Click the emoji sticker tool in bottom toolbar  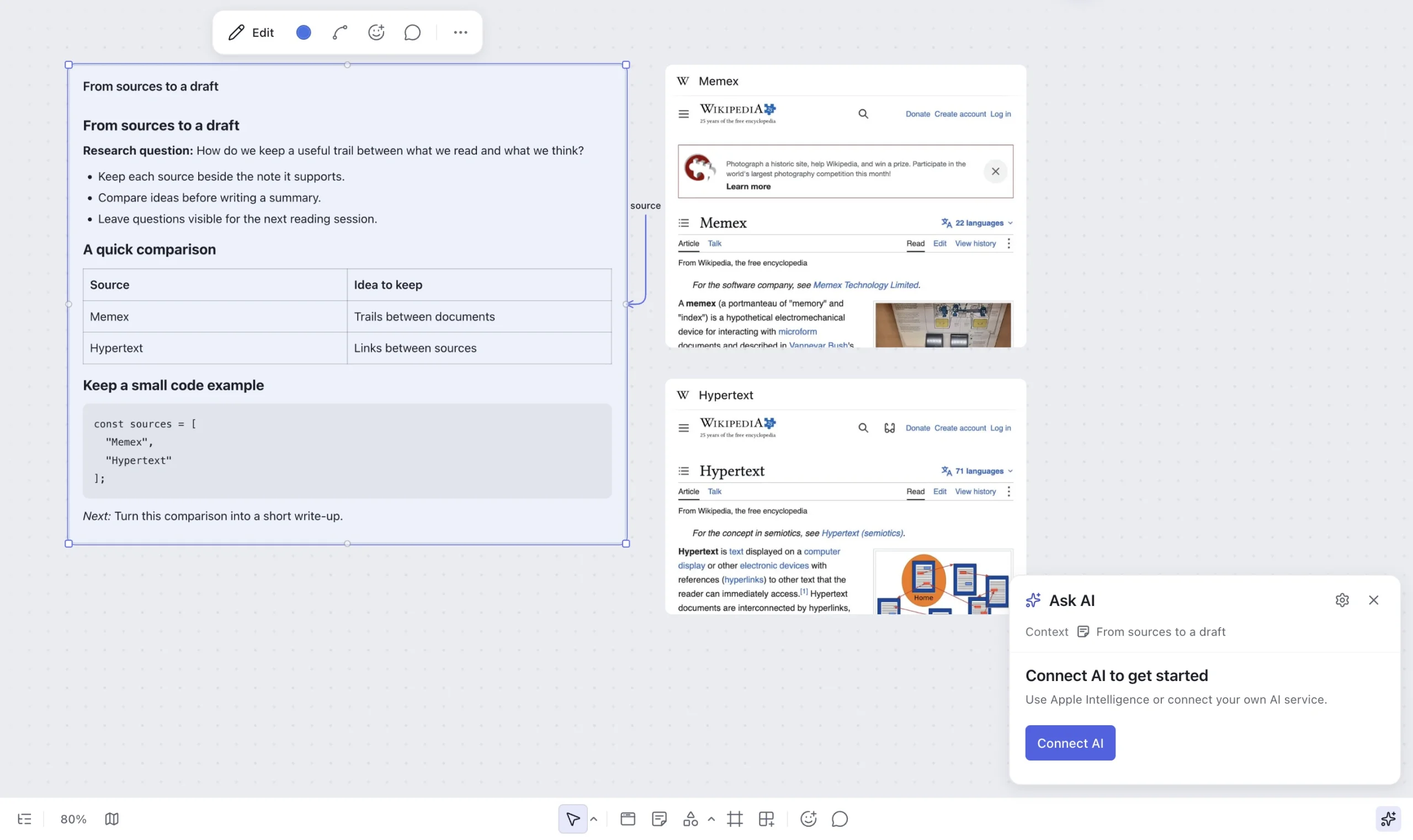pyautogui.click(x=809, y=819)
